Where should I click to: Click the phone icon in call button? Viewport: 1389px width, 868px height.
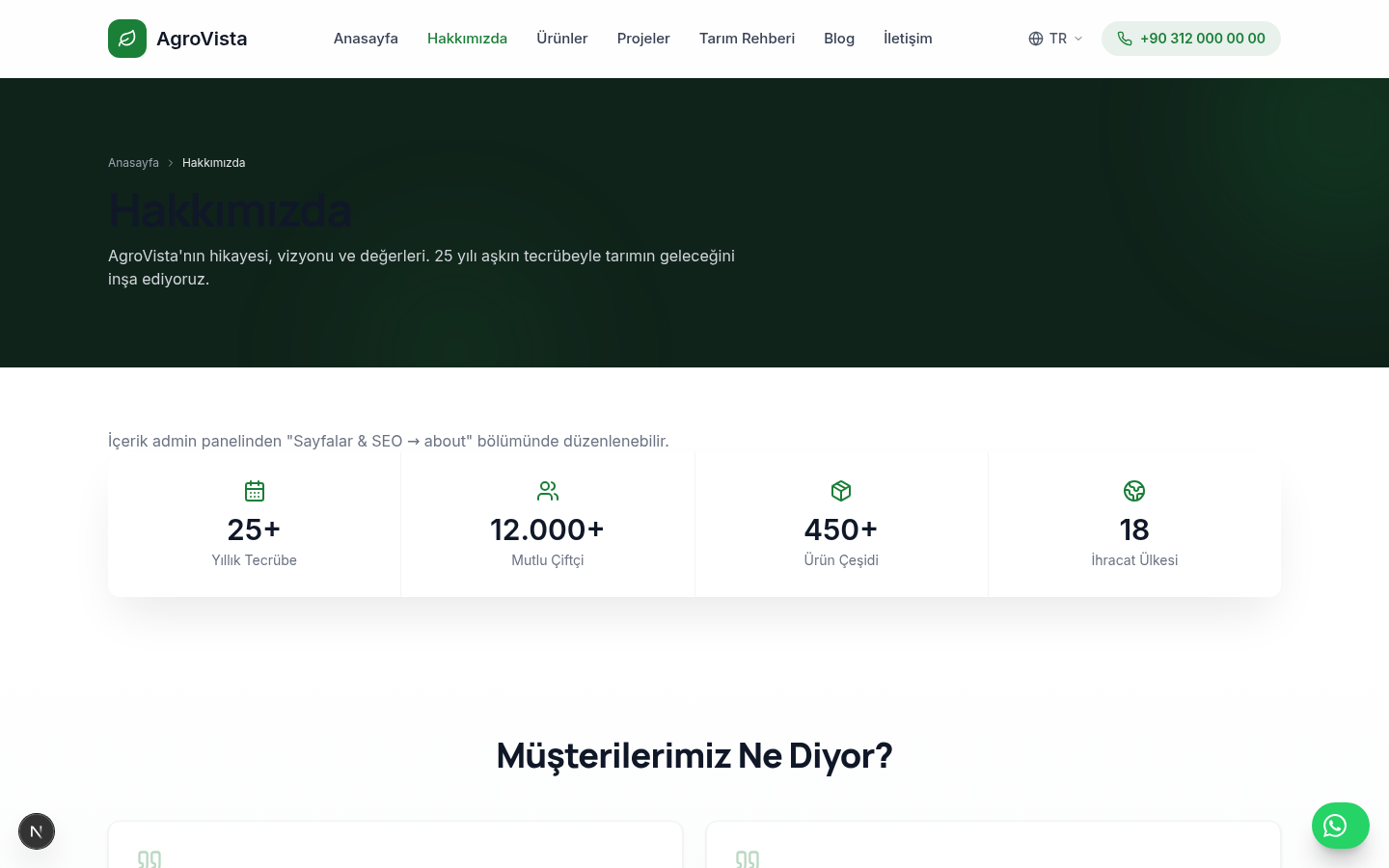[x=1125, y=39]
